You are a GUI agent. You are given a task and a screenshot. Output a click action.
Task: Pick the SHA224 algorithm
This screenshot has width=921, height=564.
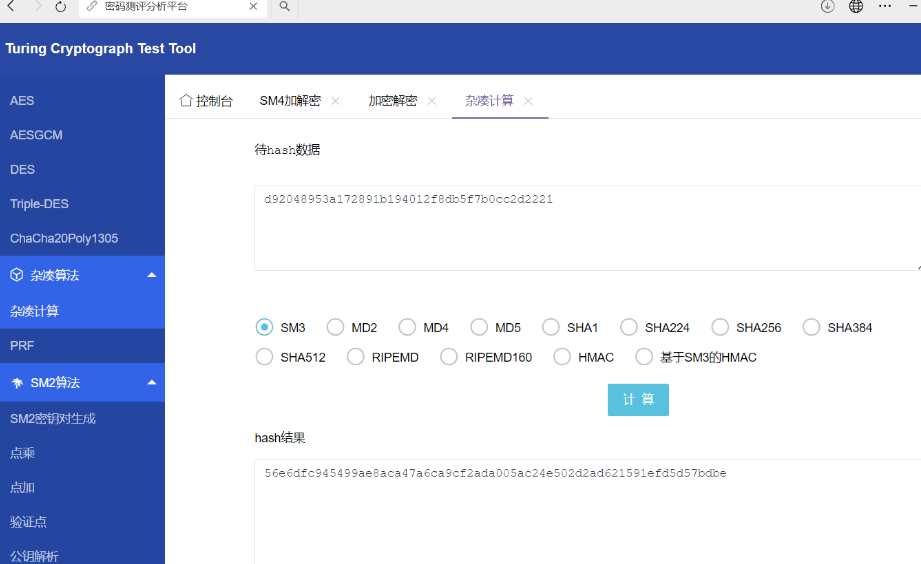click(x=629, y=327)
